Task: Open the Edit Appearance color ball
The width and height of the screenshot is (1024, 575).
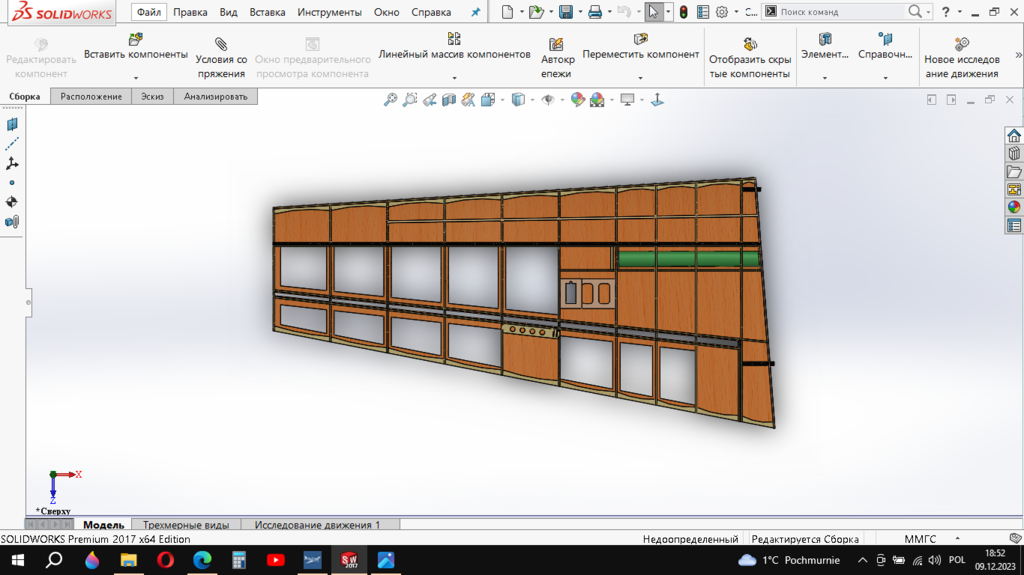Action: click(x=577, y=100)
